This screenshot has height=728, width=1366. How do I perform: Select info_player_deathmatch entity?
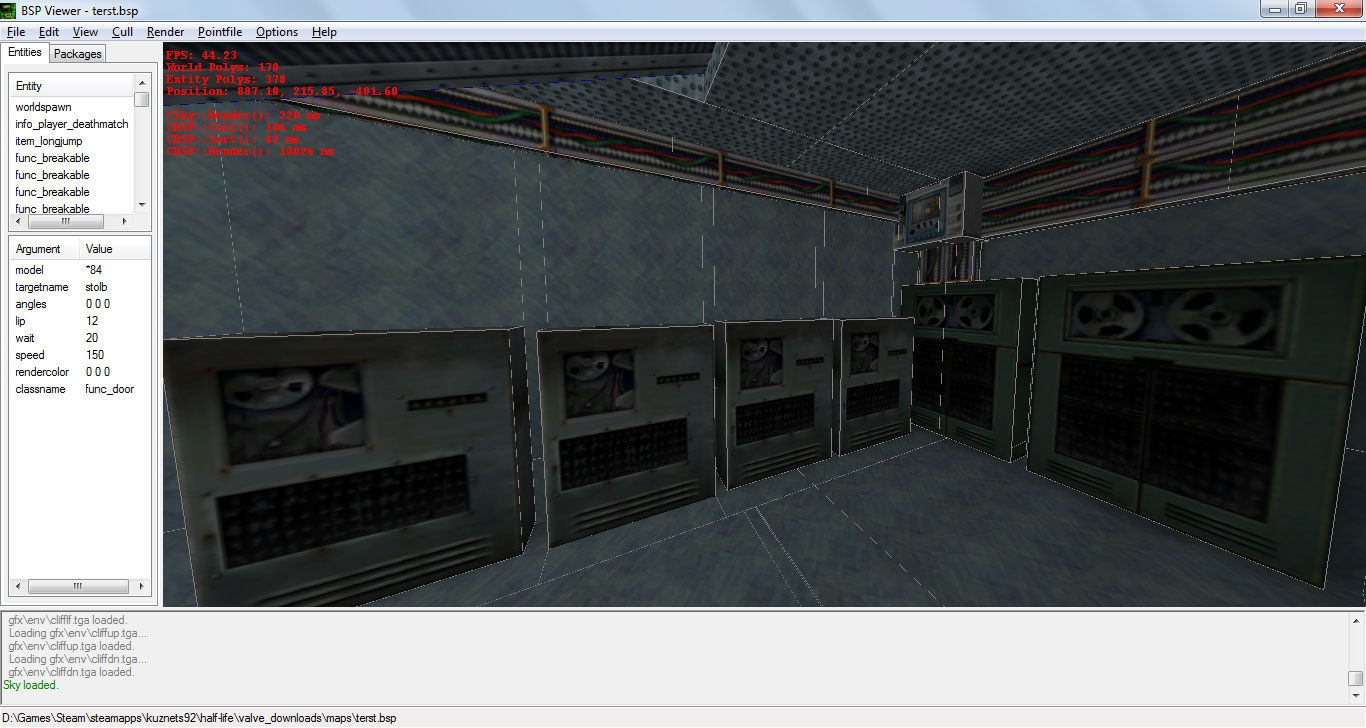(72, 124)
